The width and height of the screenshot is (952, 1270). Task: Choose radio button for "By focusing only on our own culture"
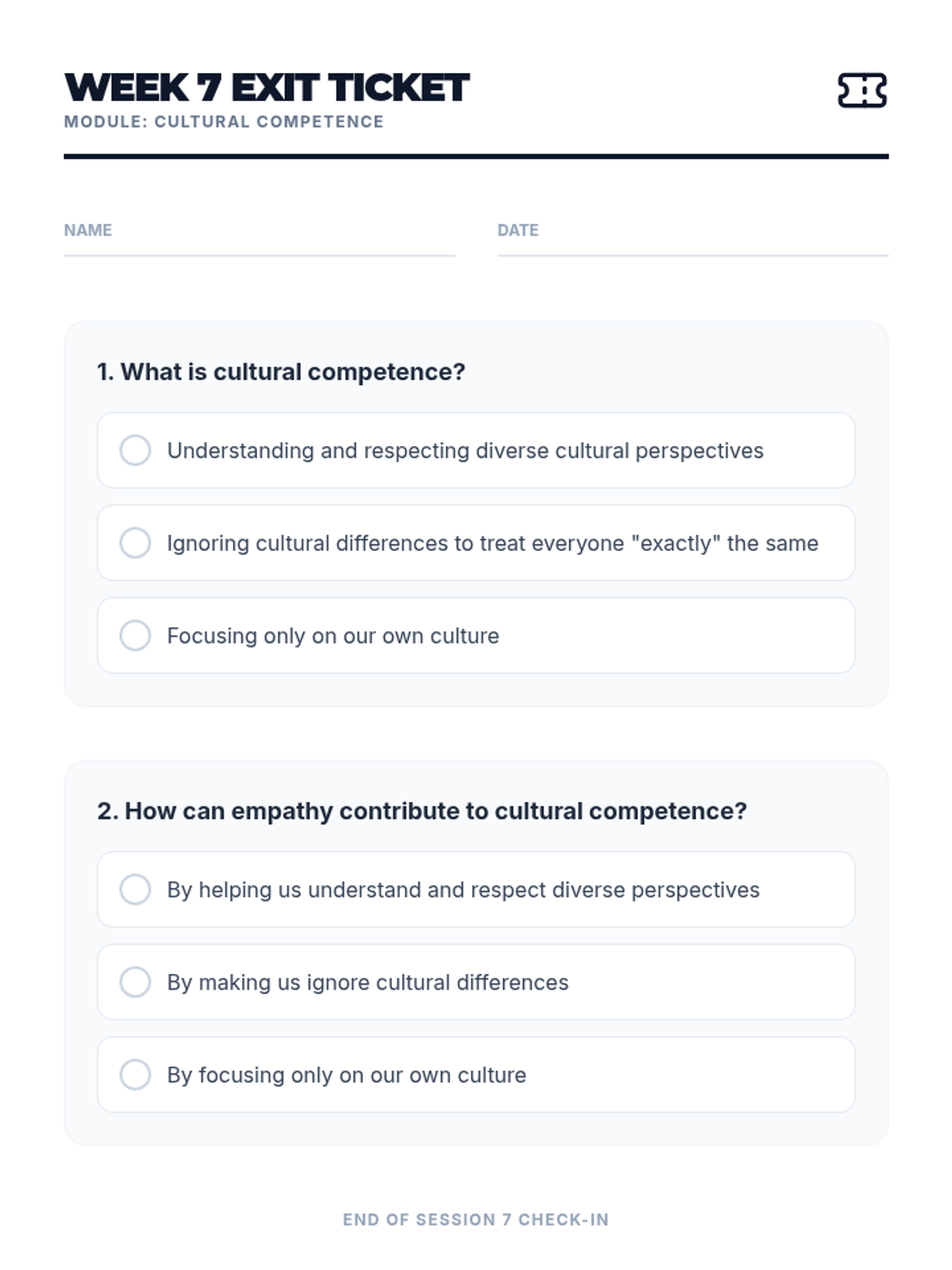135,1075
